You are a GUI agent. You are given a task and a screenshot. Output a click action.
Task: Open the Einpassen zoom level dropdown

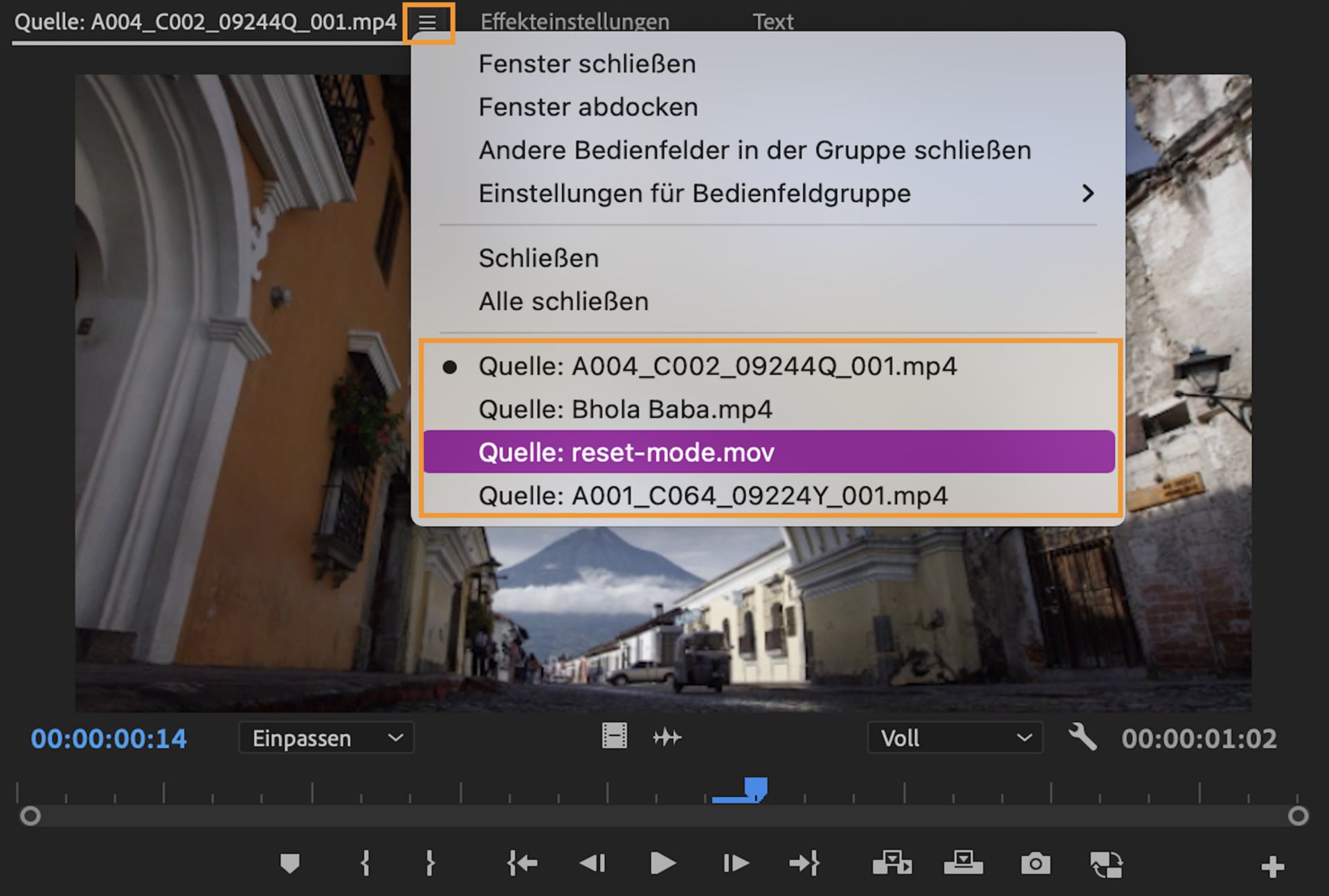[x=325, y=738]
